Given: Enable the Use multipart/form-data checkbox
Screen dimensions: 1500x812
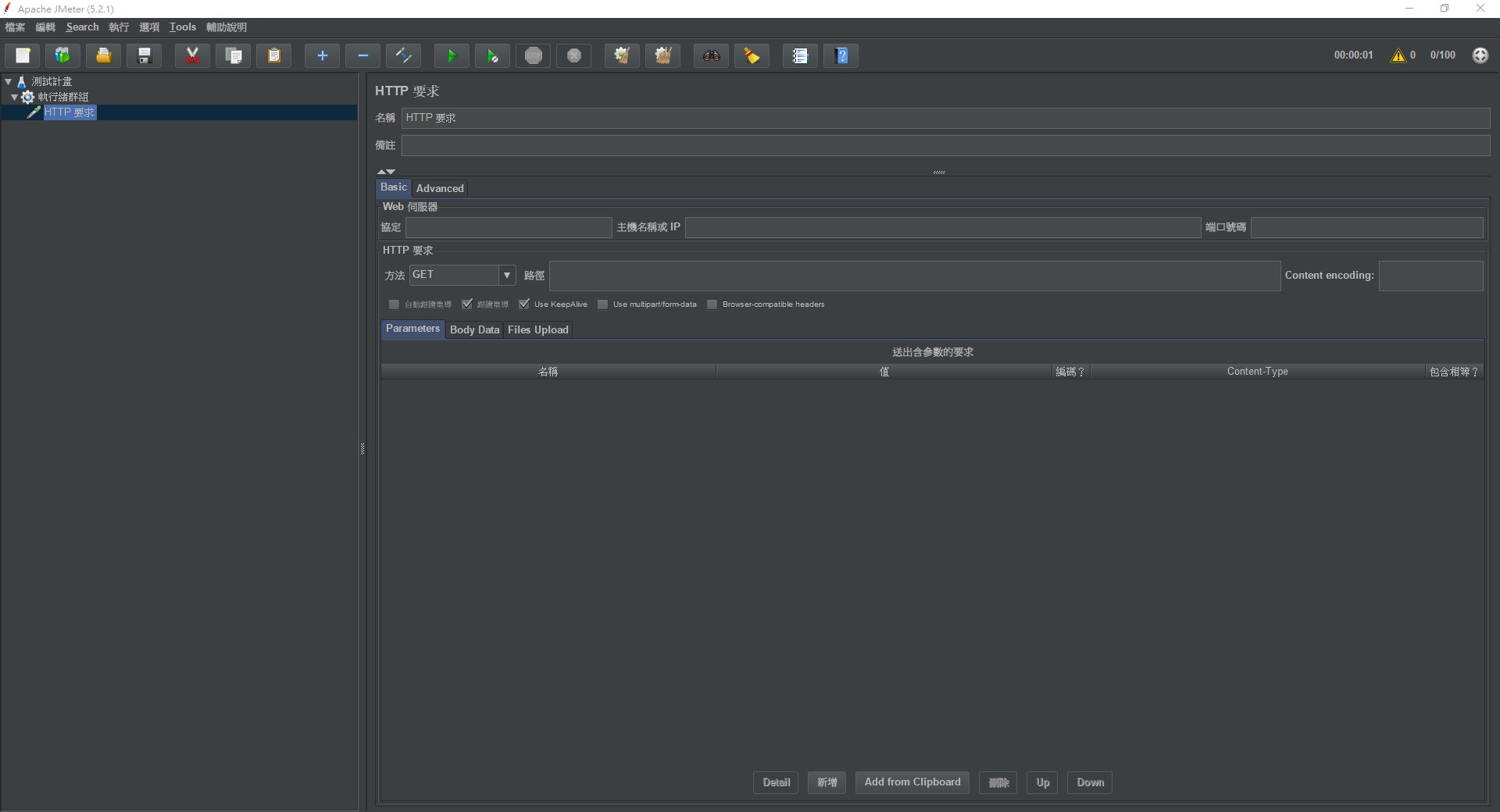Looking at the screenshot, I should (603, 304).
